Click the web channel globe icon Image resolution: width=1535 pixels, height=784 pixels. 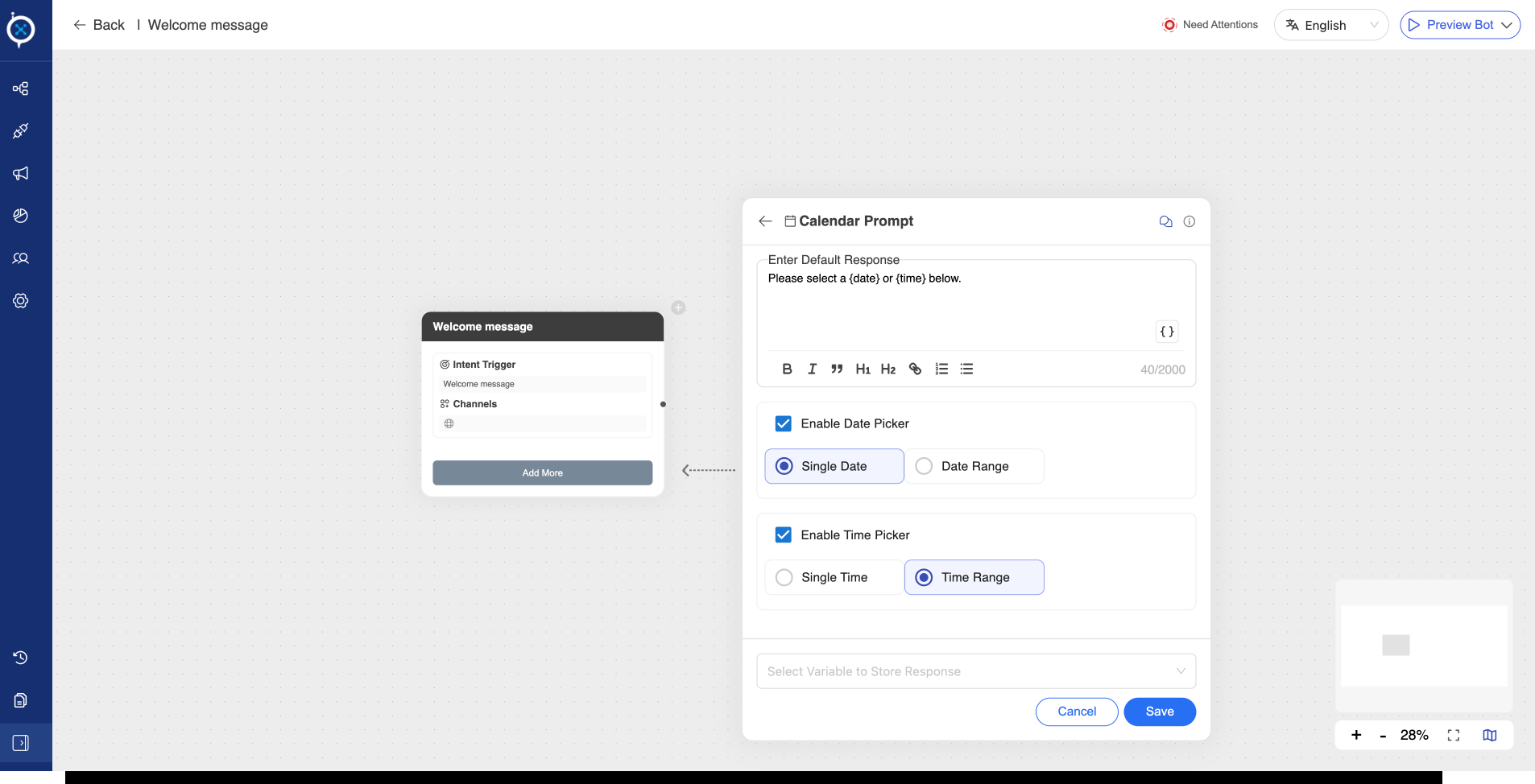pos(449,423)
